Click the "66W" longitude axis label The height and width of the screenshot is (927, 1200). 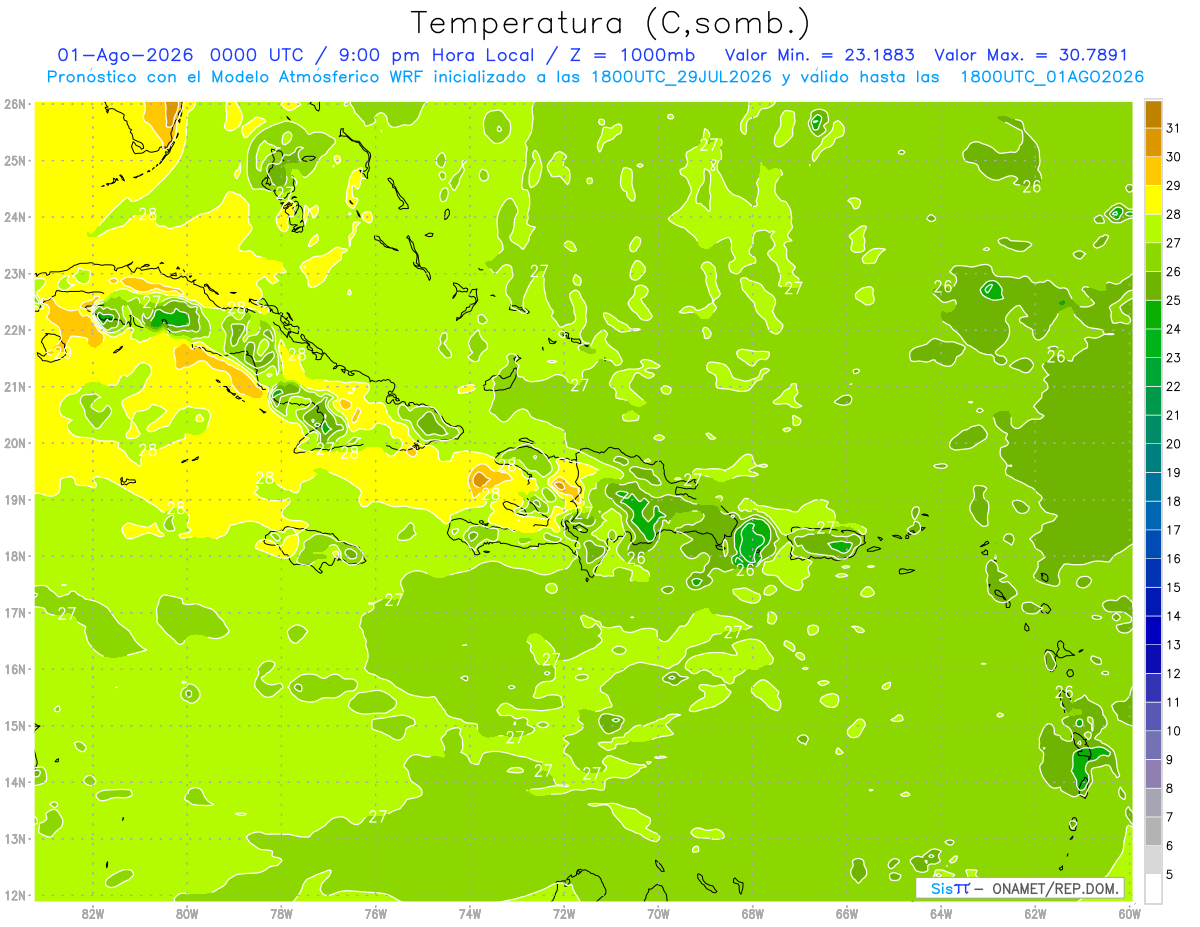pos(847,913)
